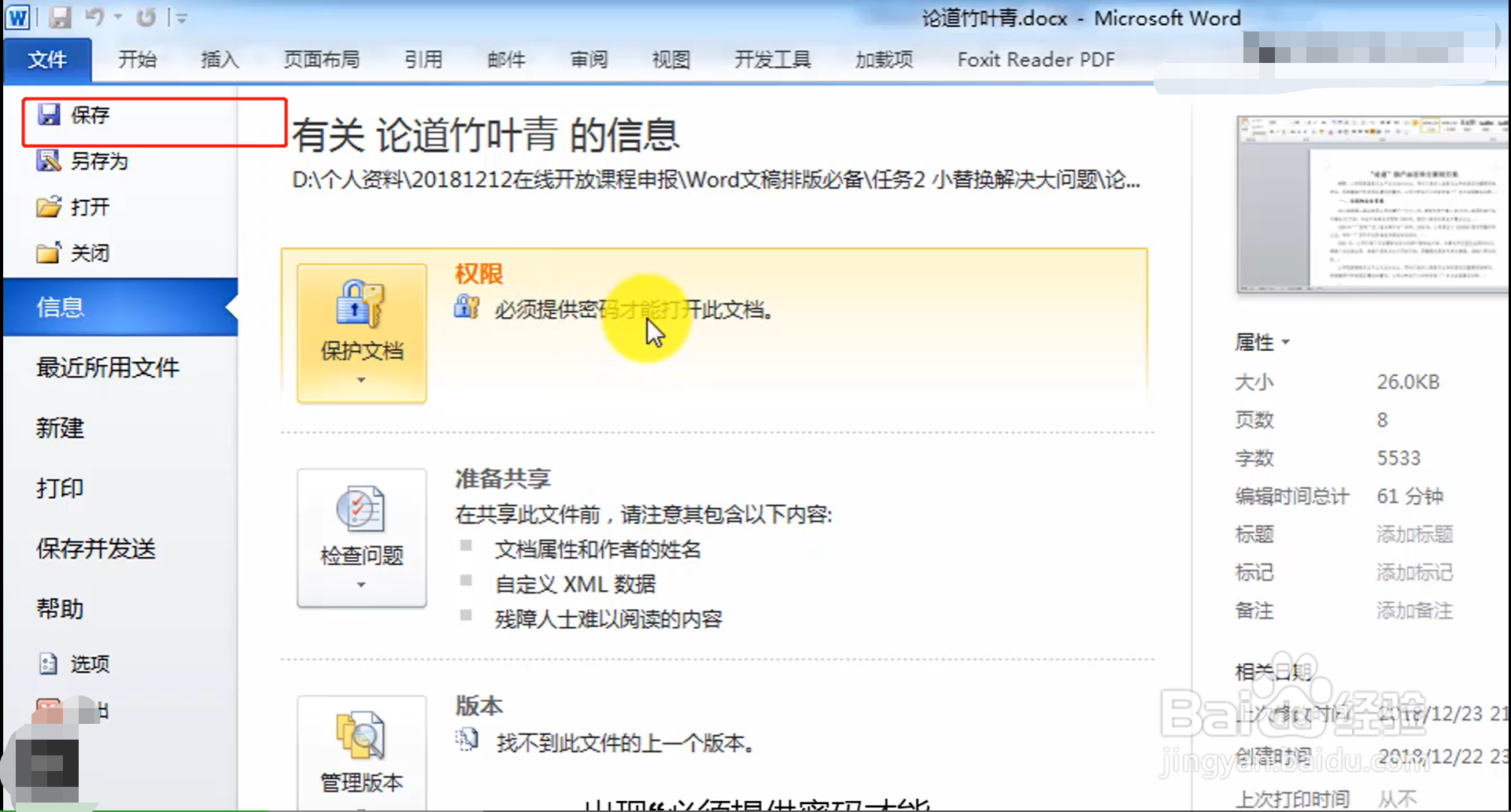The height and width of the screenshot is (812, 1511).
Task: Click small lock icon beside password message
Action: pyautogui.click(x=467, y=306)
